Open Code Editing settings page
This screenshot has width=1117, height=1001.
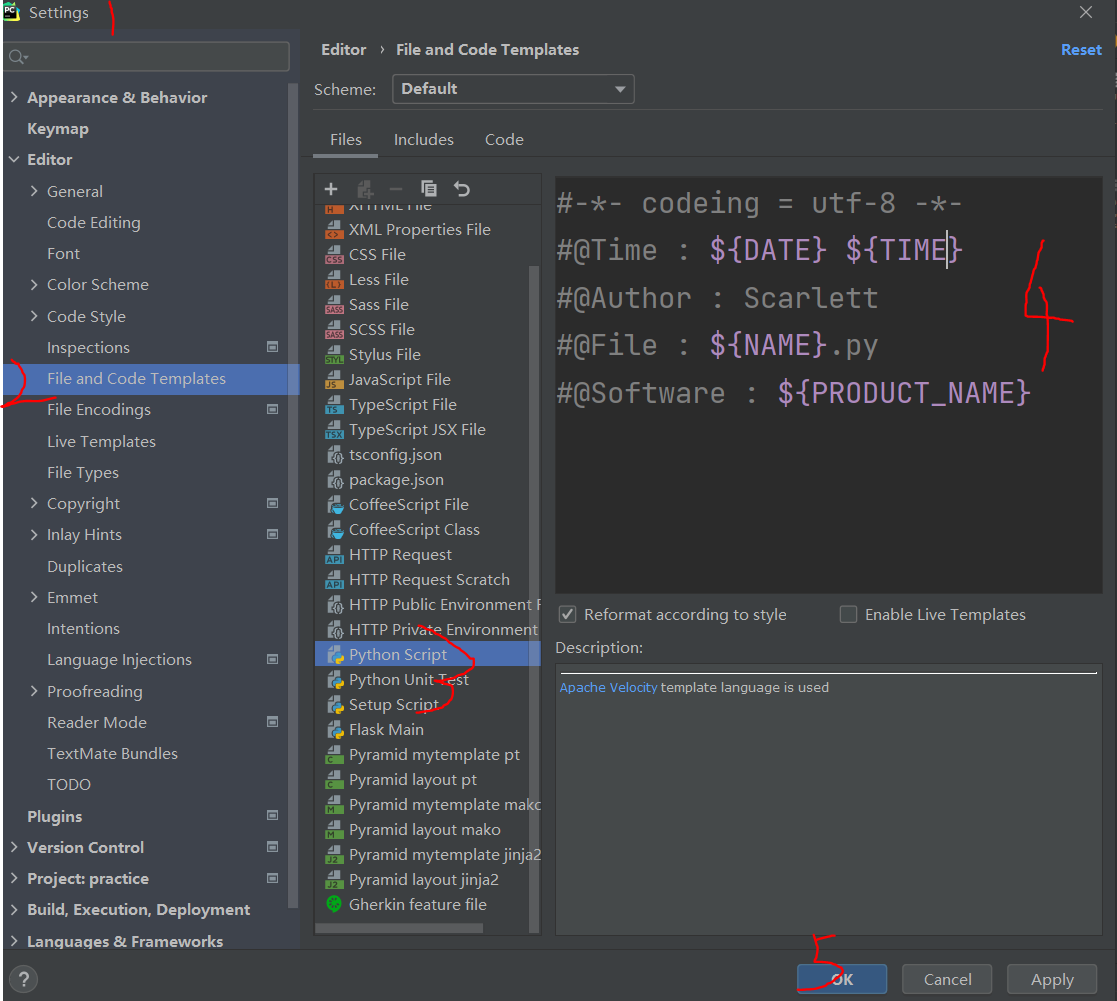coord(93,222)
